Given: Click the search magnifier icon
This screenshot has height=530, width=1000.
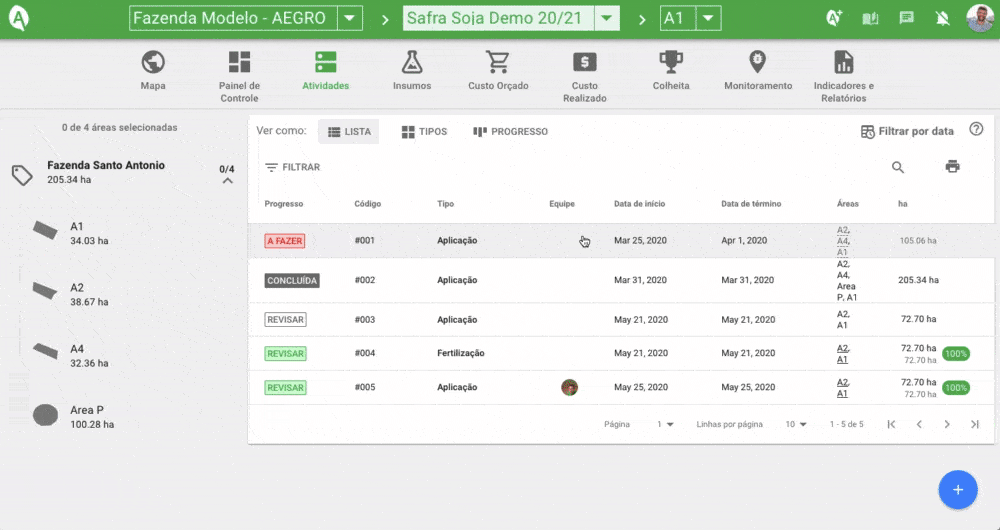Looking at the screenshot, I should pos(898,167).
